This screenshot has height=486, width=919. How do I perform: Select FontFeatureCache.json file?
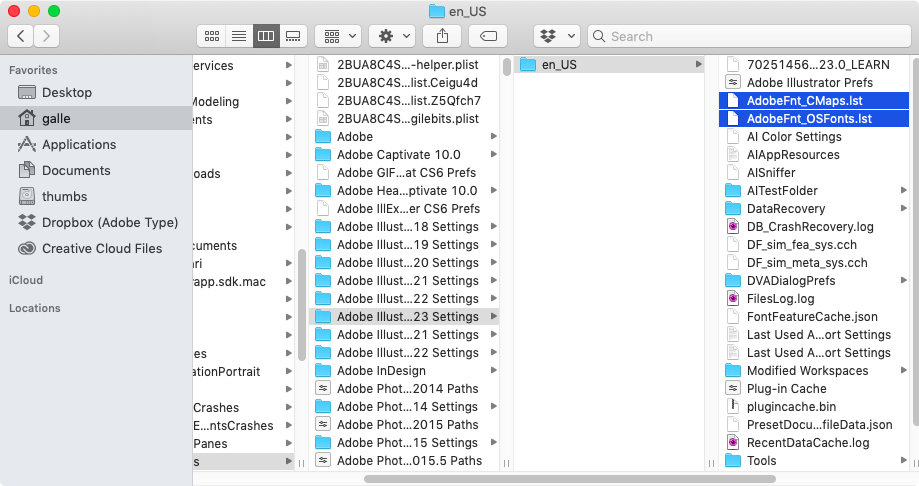pyautogui.click(x=814, y=317)
